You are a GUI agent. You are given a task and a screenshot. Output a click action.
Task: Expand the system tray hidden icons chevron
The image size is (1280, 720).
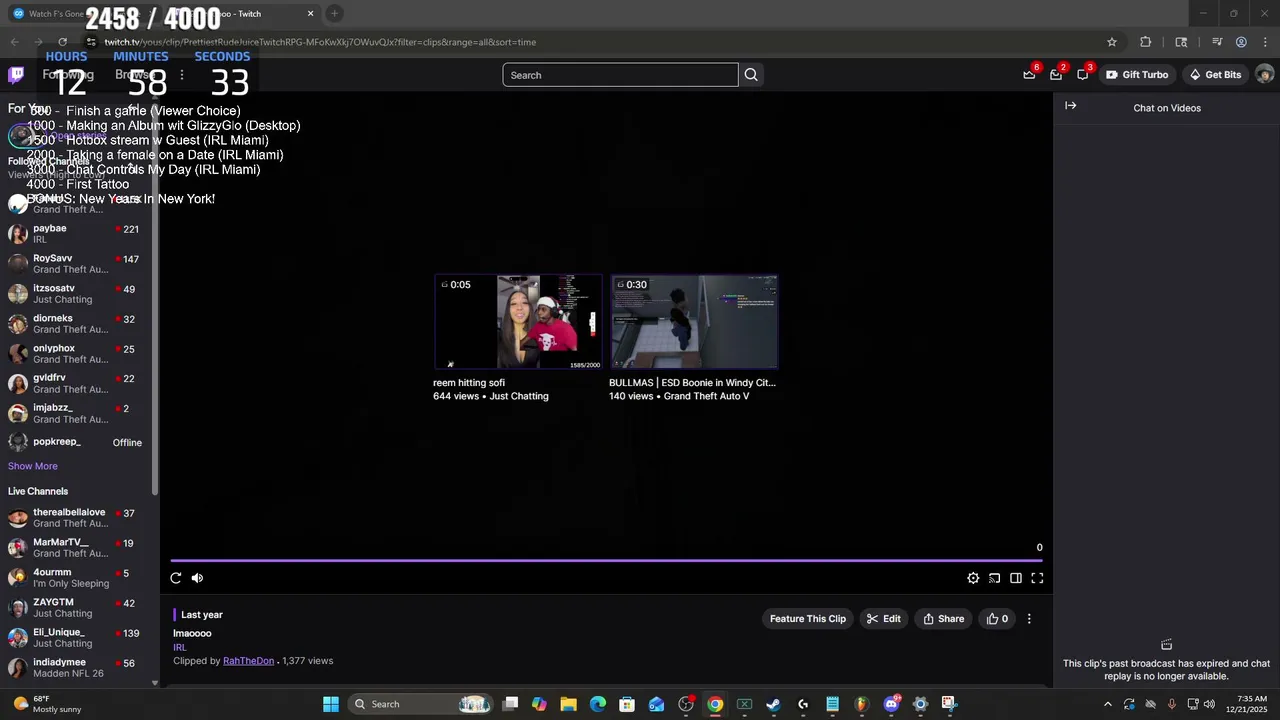tap(1107, 704)
